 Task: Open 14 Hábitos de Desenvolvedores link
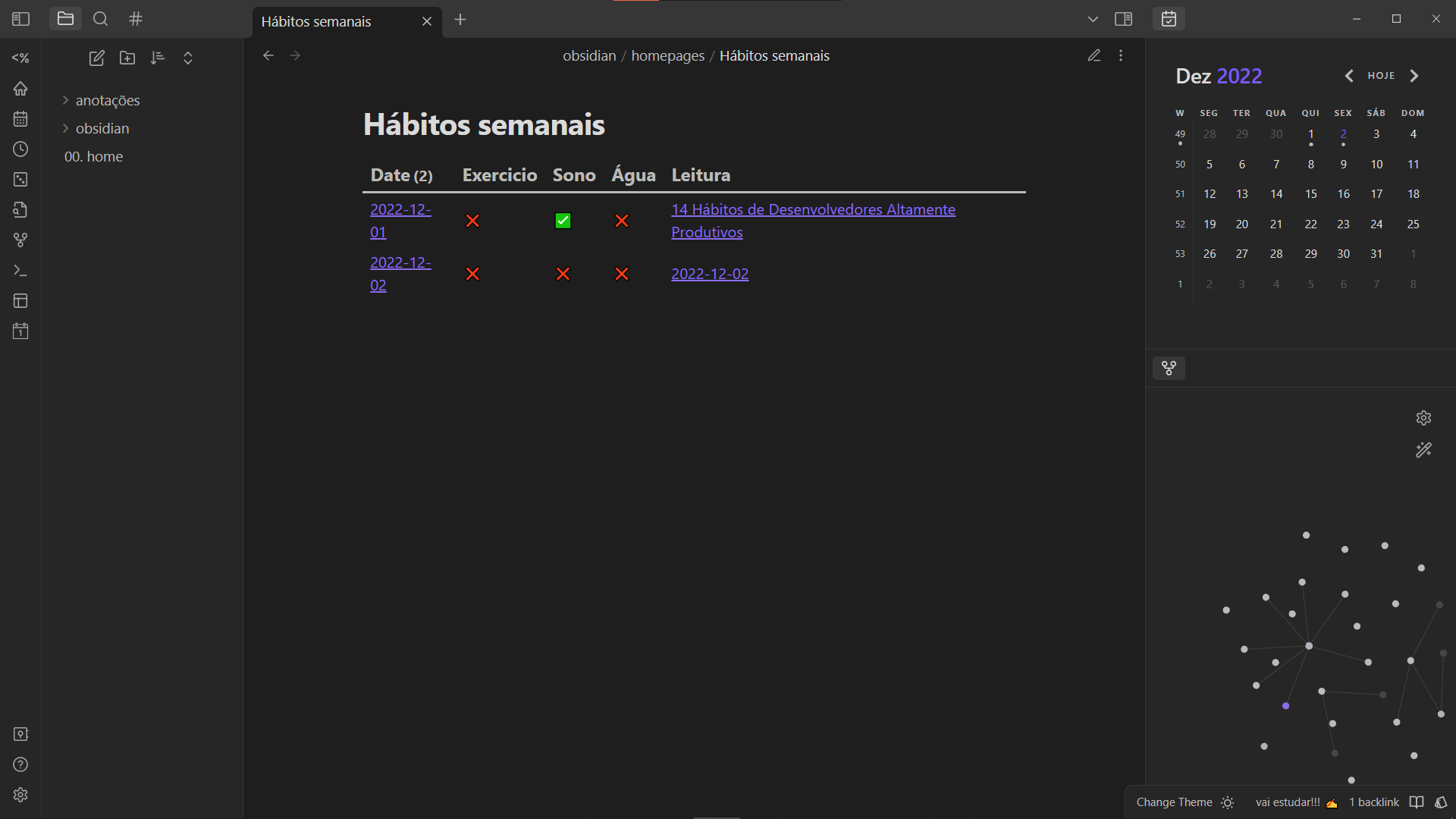pyautogui.click(x=813, y=210)
